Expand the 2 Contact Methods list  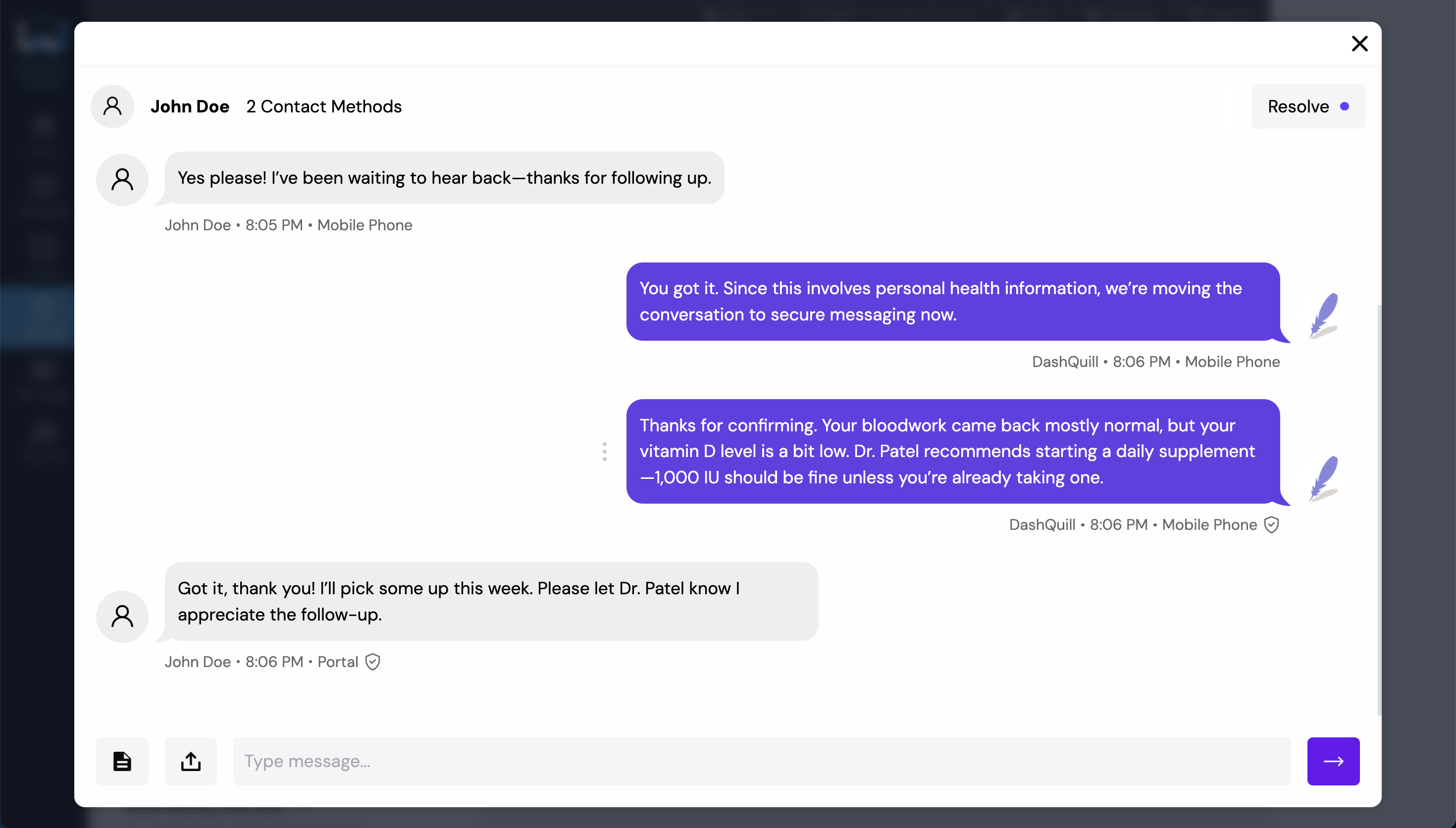(x=323, y=106)
